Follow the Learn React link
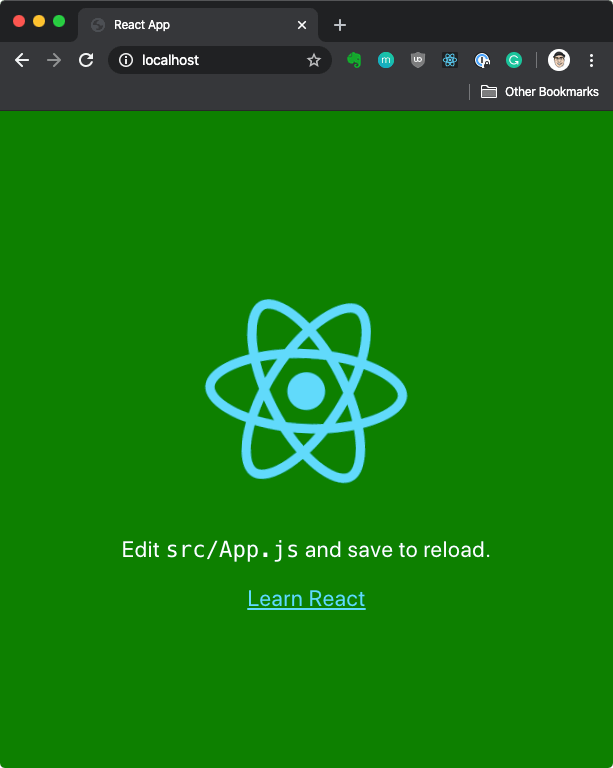The width and height of the screenshot is (613, 768). tap(306, 599)
